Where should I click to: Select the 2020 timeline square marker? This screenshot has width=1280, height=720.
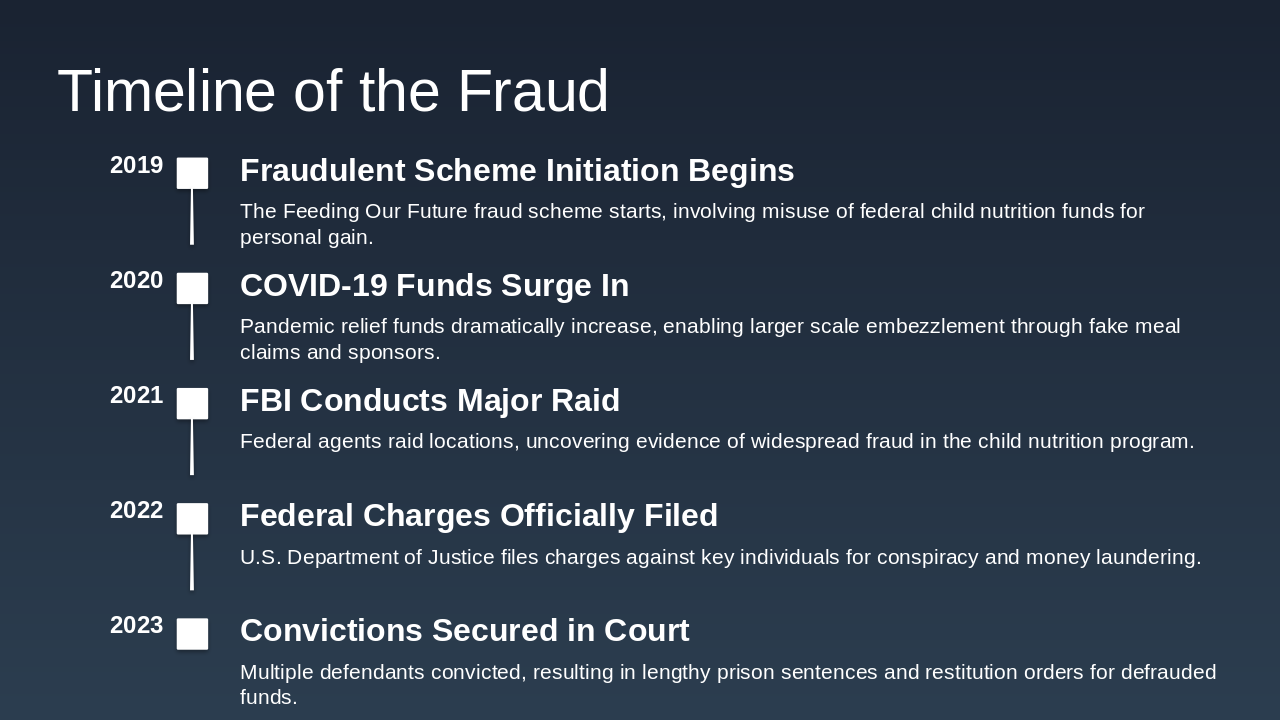[x=193, y=288]
